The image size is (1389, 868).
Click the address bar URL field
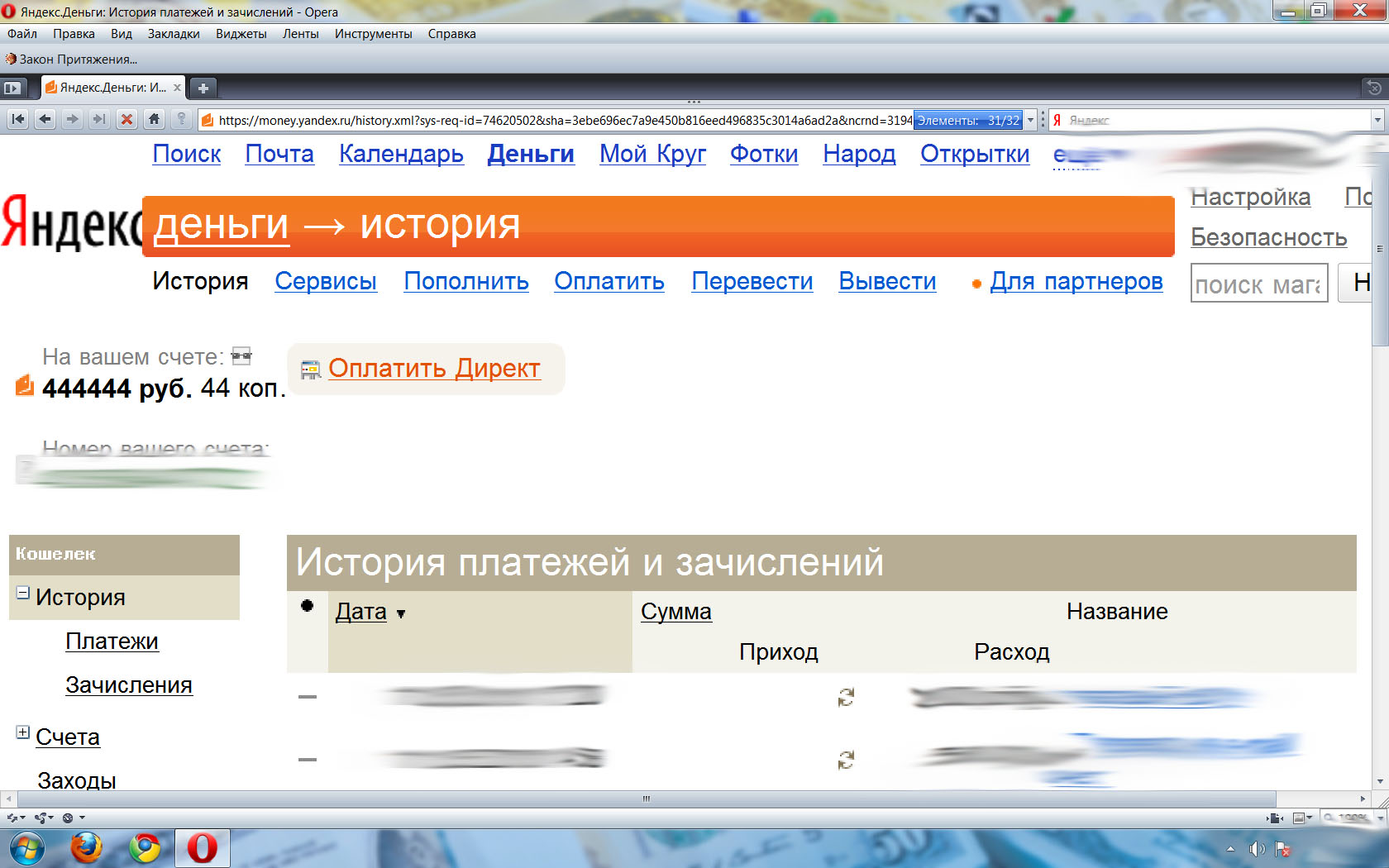pyautogui.click(x=565, y=121)
